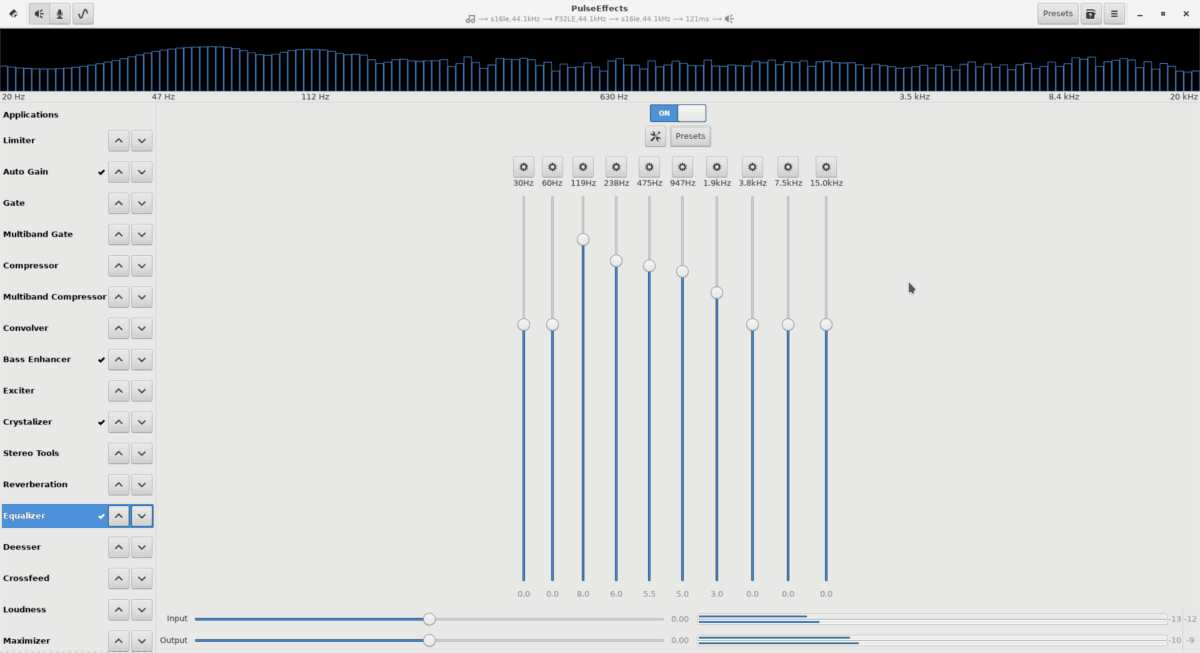Screen dimensions: 1200x653
Task: Open the equalizer tools icon beside Presets
Action: [x=655, y=136]
